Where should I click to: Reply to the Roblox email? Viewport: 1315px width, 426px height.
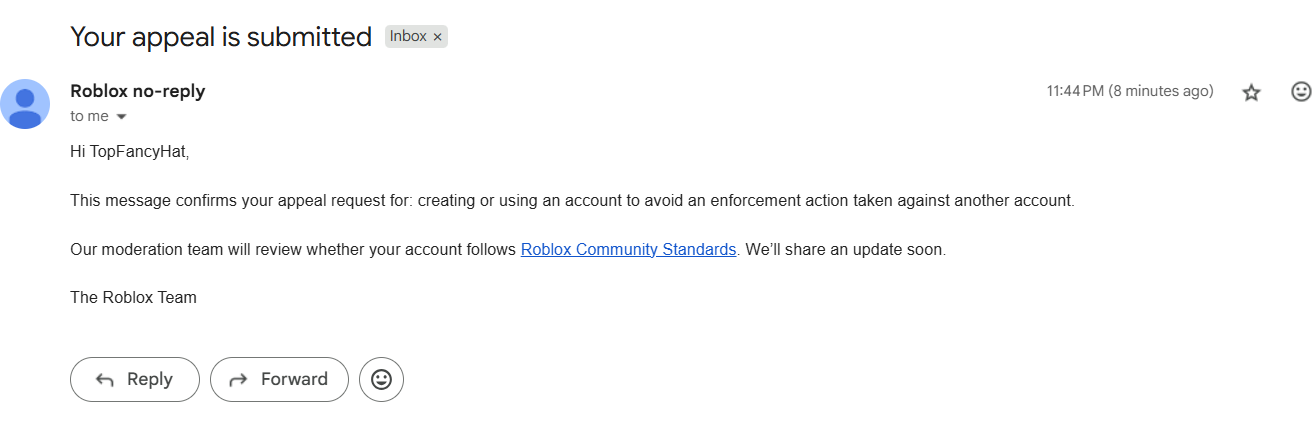[x=135, y=379]
